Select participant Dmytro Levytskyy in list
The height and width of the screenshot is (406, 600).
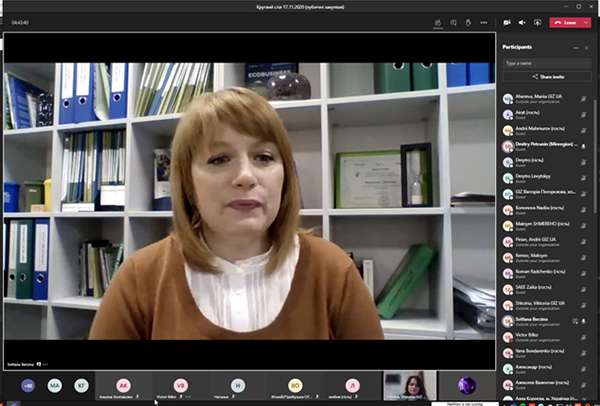[546, 178]
